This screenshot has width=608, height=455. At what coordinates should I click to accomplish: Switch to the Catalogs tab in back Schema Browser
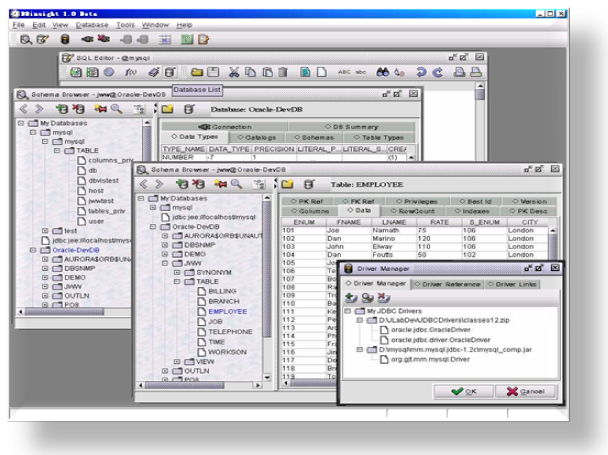point(257,138)
